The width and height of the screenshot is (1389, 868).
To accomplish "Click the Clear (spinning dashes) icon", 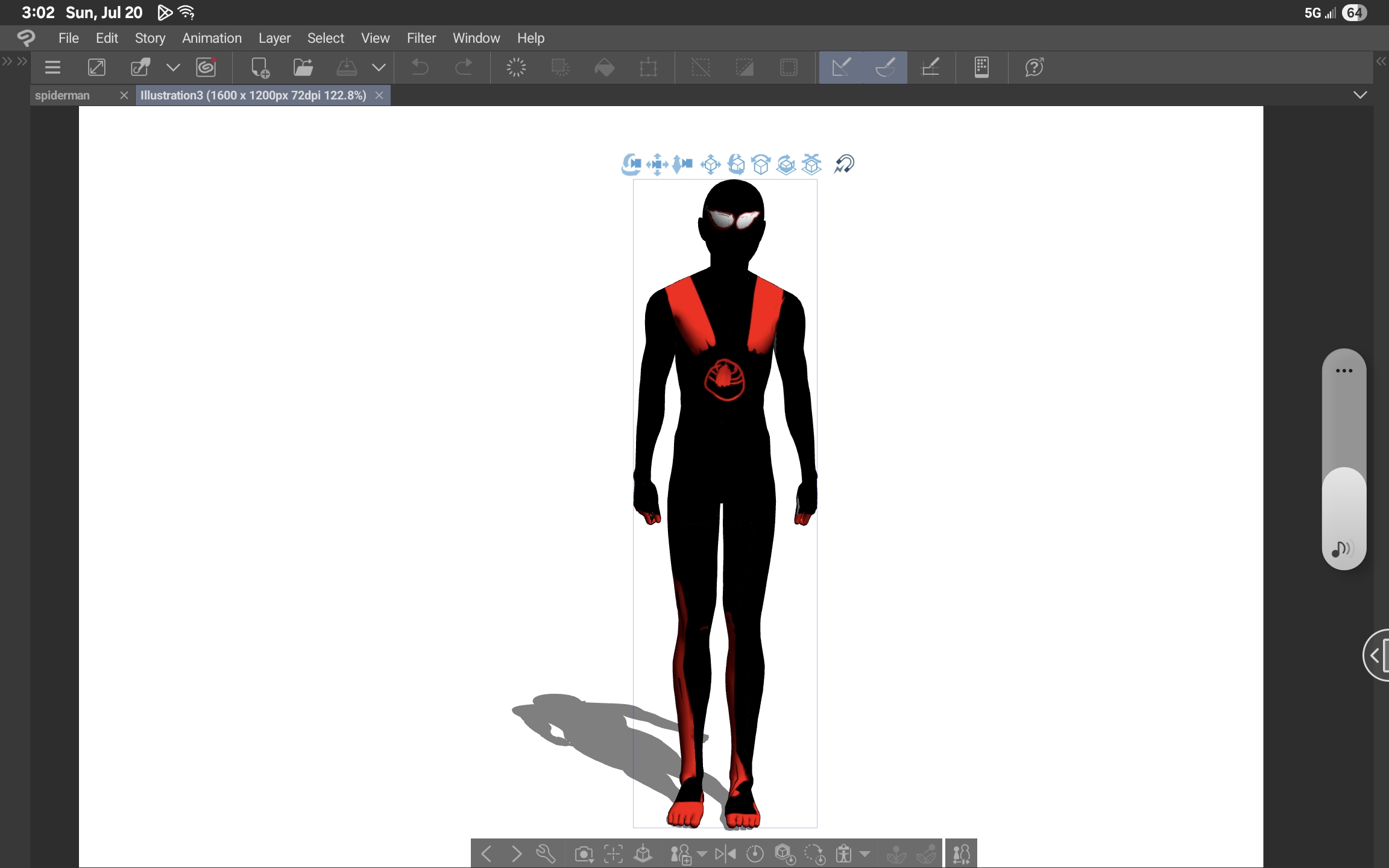I will click(516, 68).
